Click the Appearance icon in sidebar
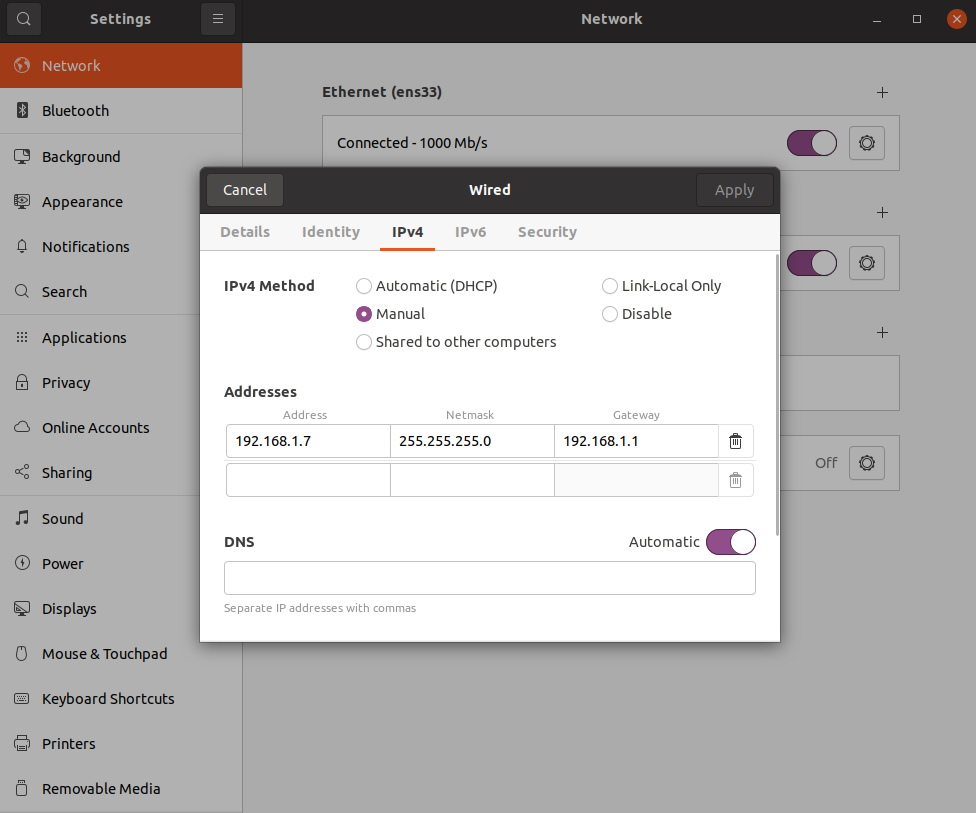The height and width of the screenshot is (813, 976). 22,202
